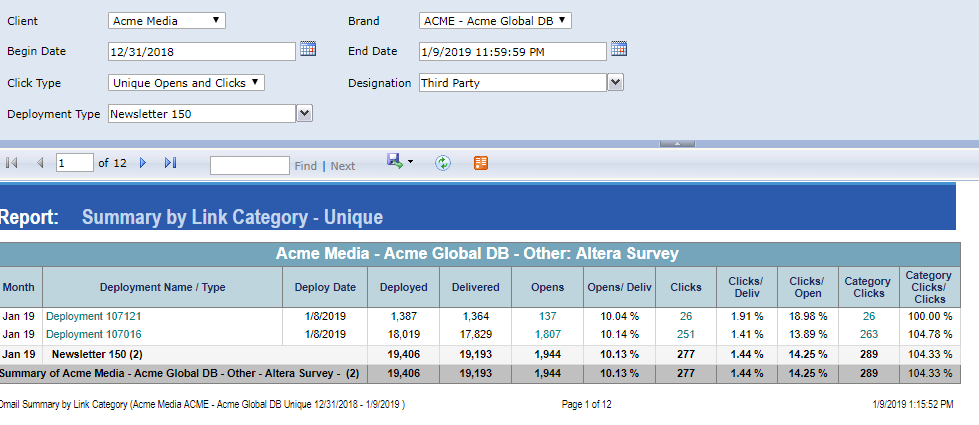Click the current page number field
The height and width of the screenshot is (425, 979).
(74, 163)
